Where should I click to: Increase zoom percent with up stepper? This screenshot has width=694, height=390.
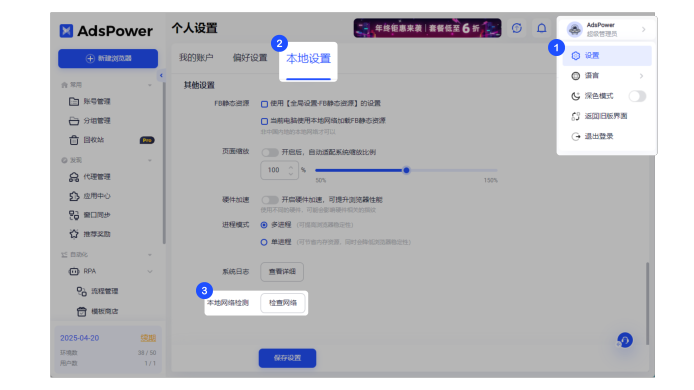coord(291,167)
